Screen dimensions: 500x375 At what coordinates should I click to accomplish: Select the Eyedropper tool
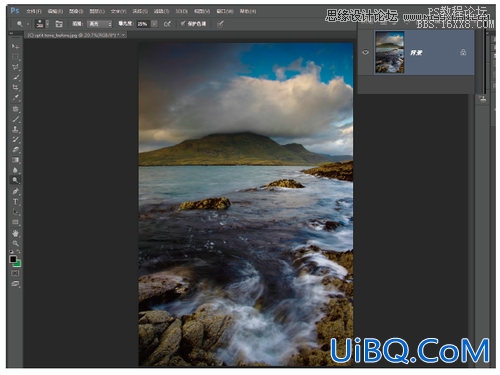click(x=15, y=98)
